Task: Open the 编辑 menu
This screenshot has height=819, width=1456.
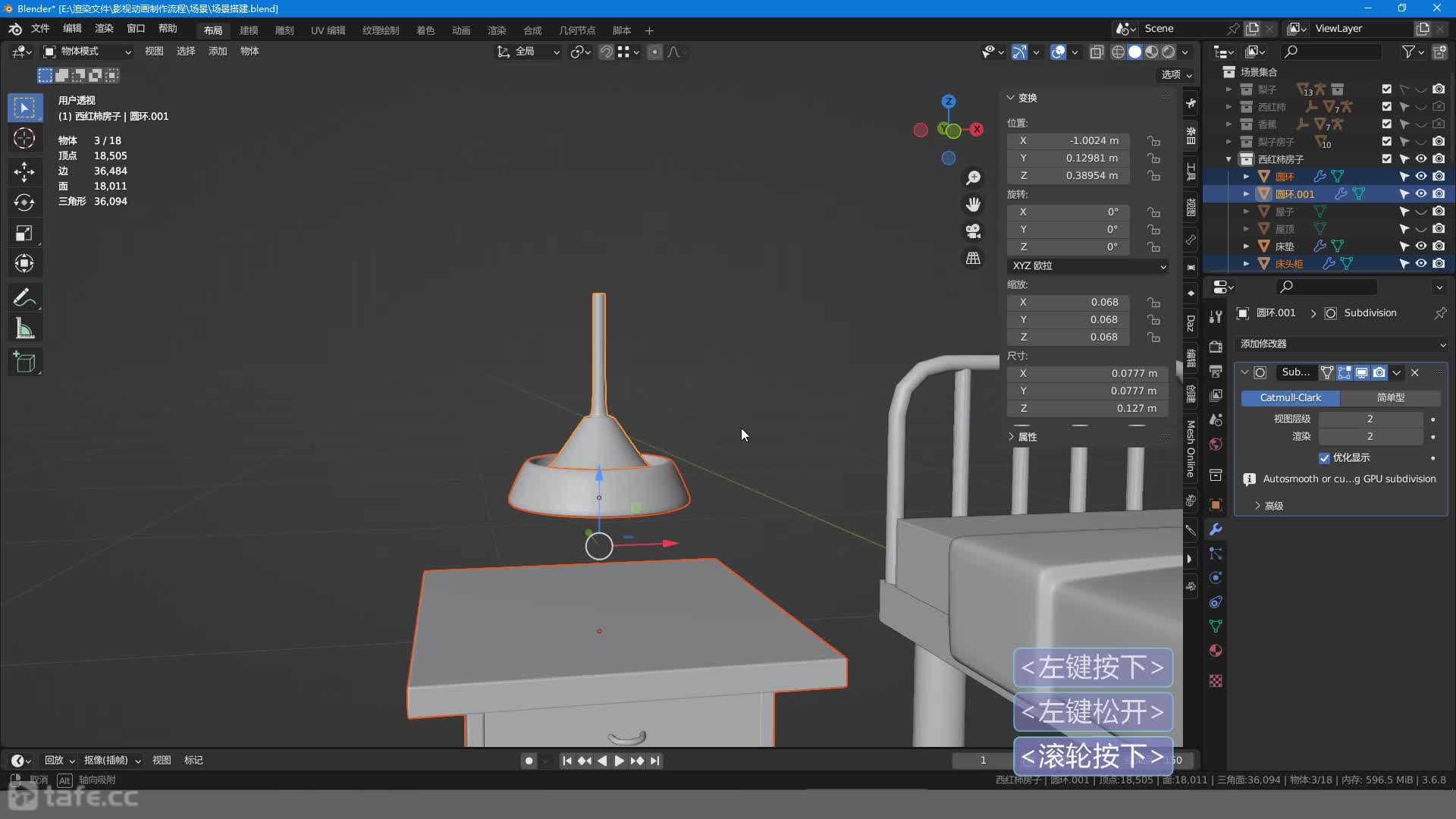Action: 72,29
